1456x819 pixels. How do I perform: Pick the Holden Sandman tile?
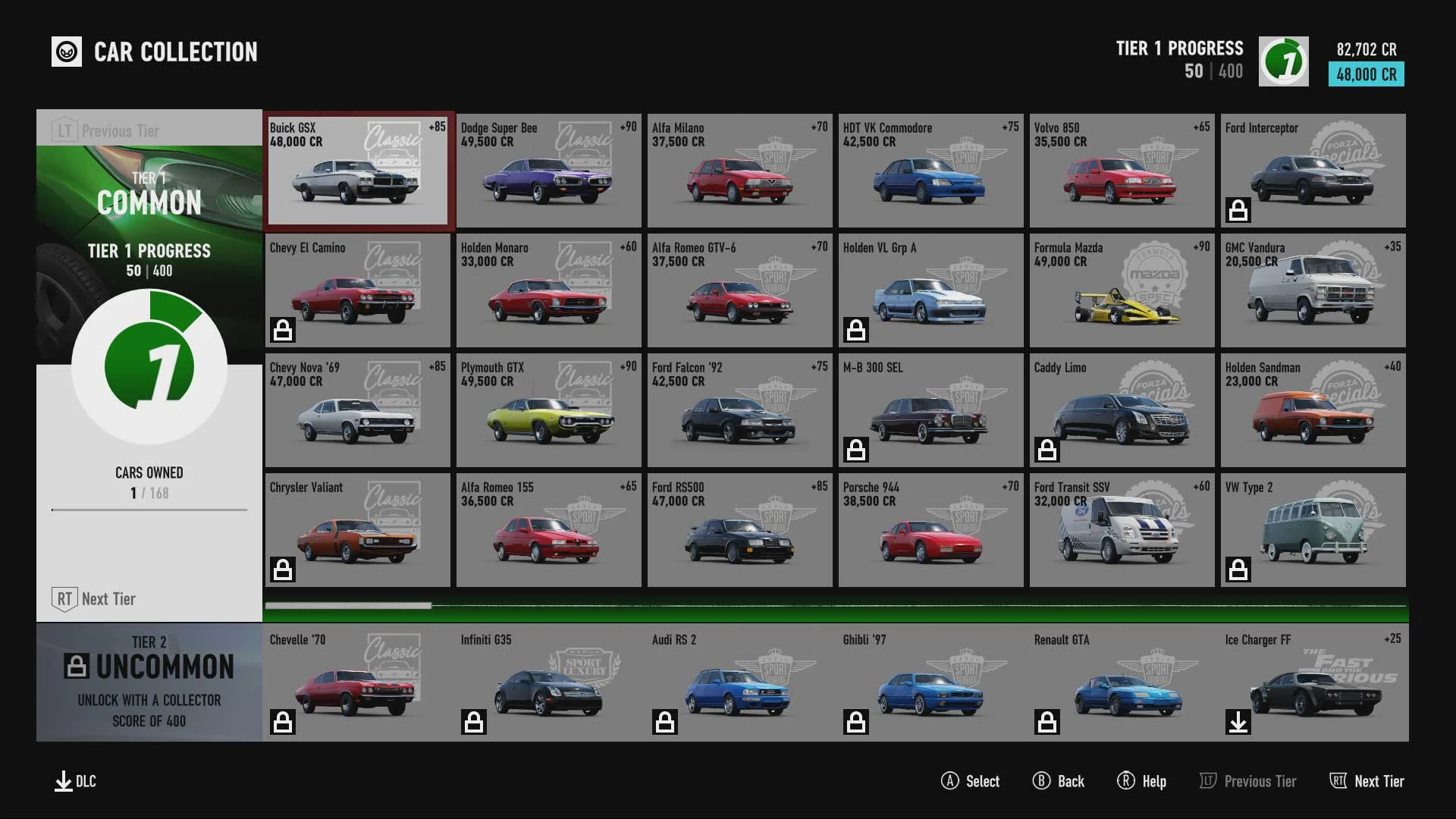pyautogui.click(x=1313, y=410)
